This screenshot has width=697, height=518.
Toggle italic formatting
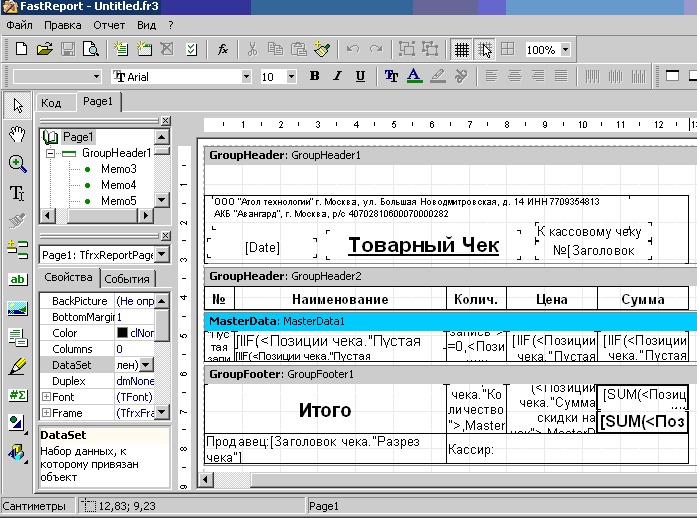tap(337, 76)
